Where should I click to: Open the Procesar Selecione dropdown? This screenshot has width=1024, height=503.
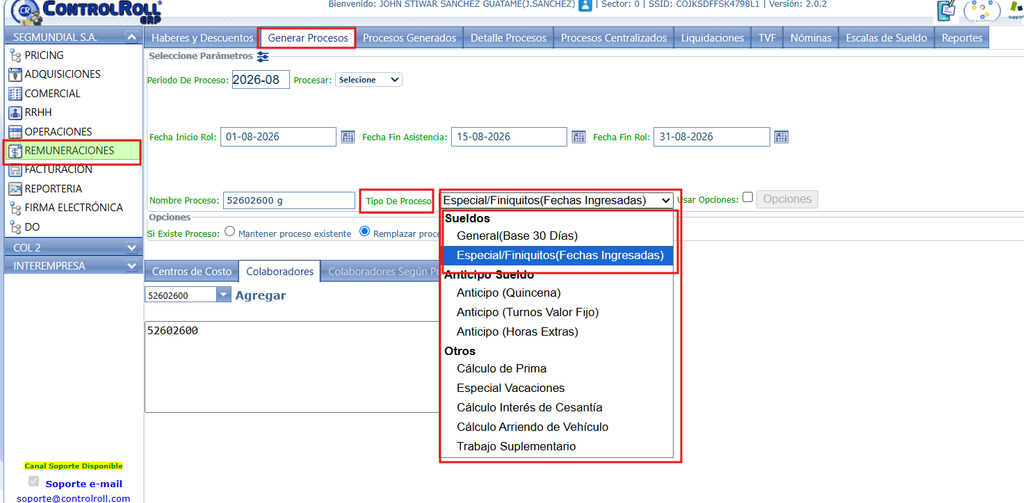tap(369, 80)
